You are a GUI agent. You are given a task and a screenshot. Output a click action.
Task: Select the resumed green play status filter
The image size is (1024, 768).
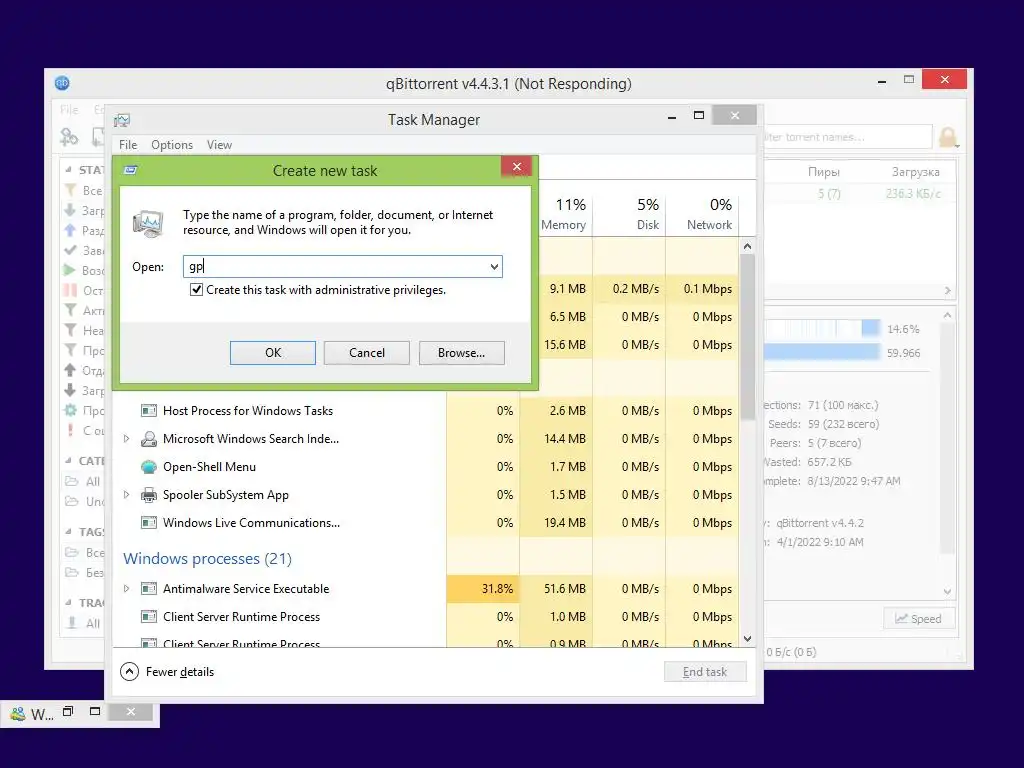pyautogui.click(x=84, y=270)
